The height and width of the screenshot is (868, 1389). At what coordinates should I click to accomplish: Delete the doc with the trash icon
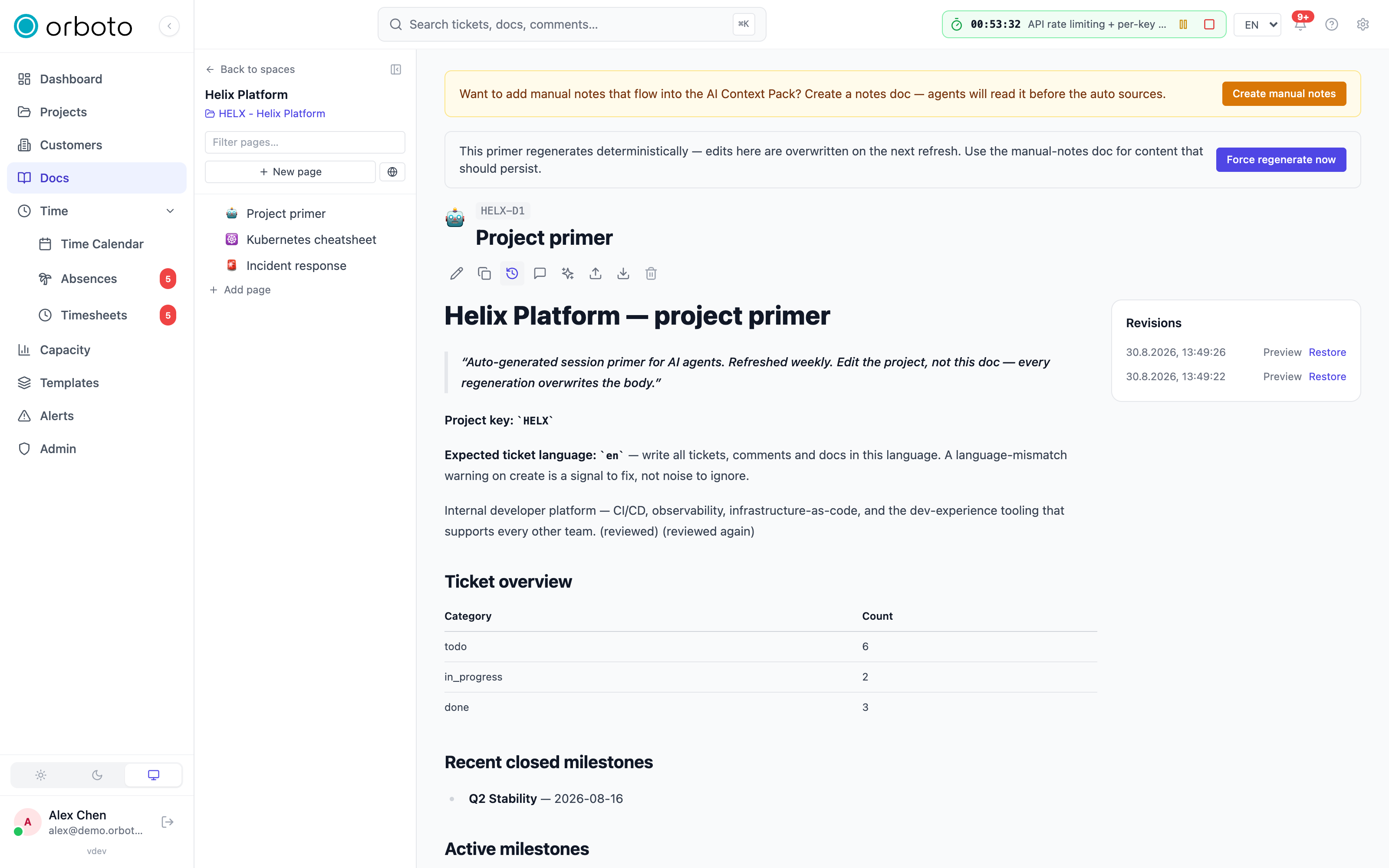(651, 274)
